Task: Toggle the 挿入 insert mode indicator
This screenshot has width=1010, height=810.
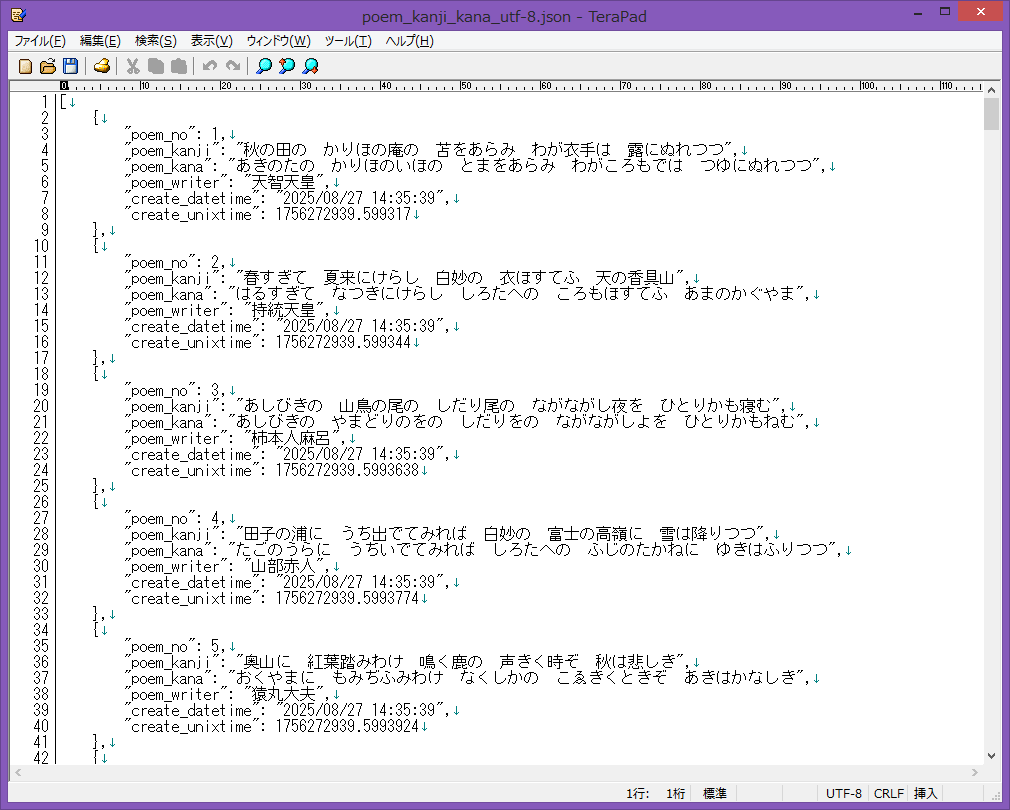Action: [926, 793]
